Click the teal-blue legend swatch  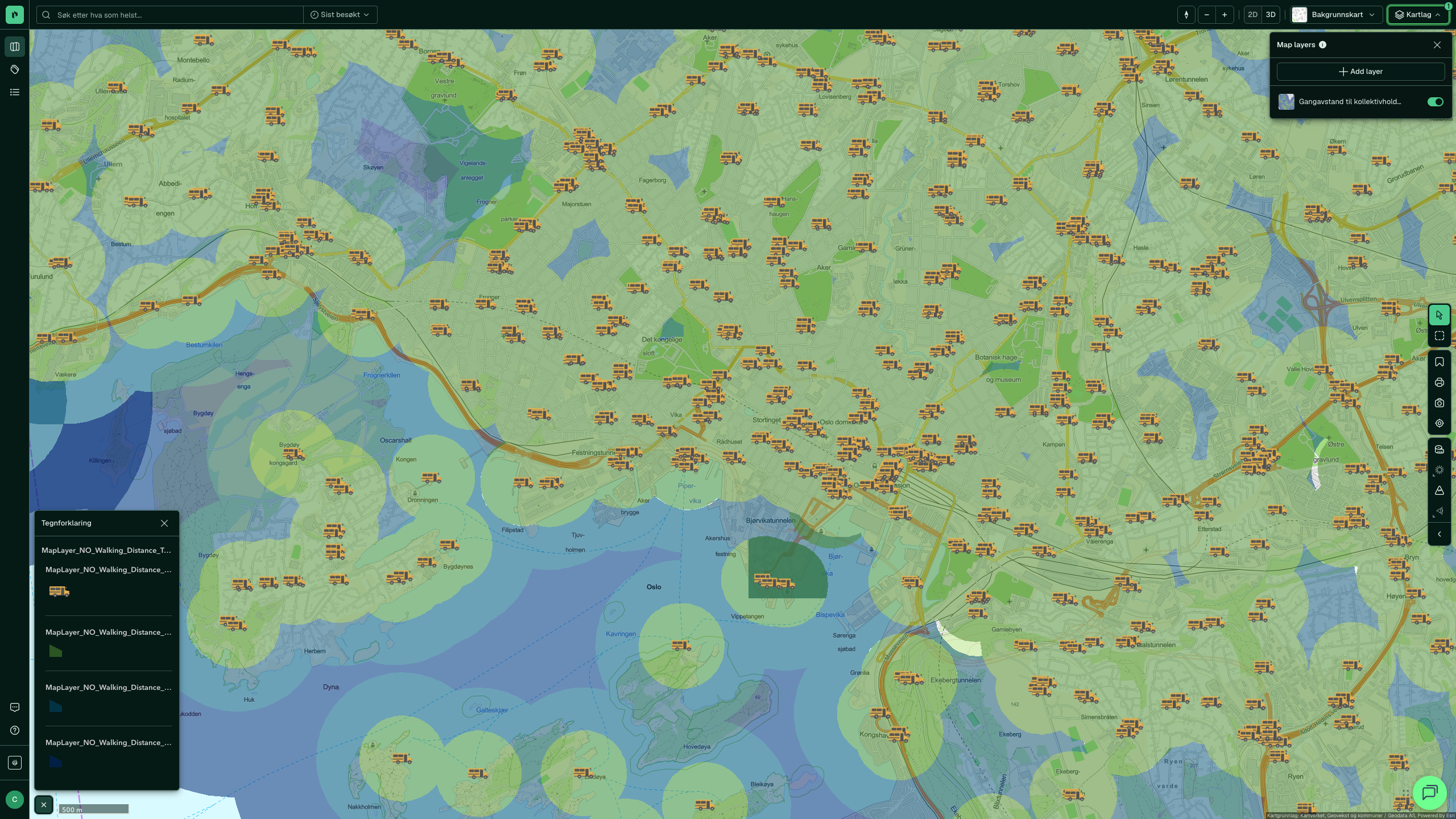pyautogui.click(x=56, y=706)
